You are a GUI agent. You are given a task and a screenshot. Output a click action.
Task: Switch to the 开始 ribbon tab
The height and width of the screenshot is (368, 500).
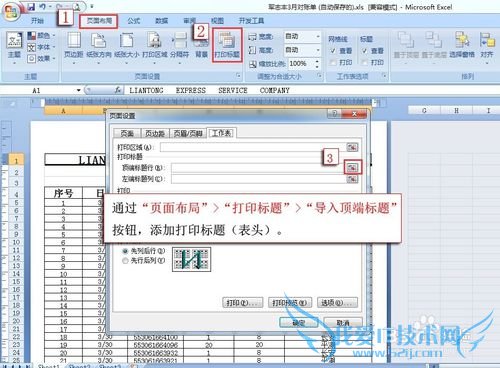[x=37, y=21]
